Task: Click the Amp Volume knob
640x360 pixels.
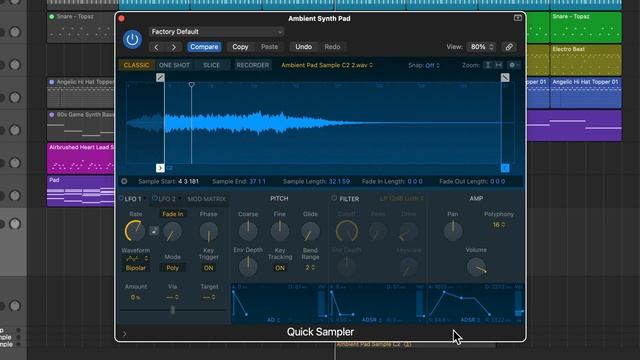Action: (x=476, y=267)
